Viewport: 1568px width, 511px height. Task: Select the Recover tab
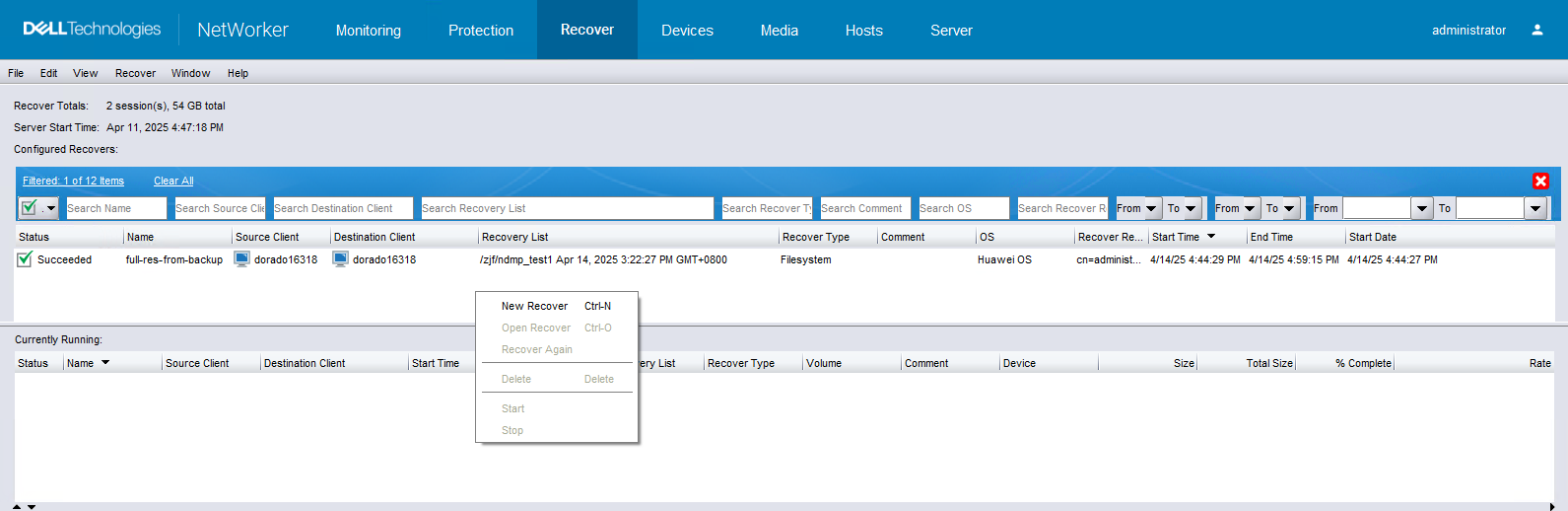click(x=587, y=30)
